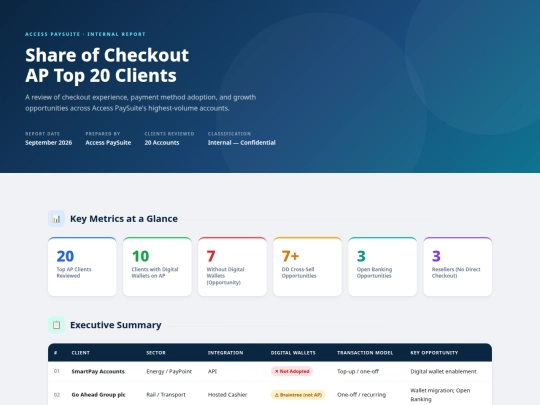This screenshot has height=405, width=540.
Task: Select the 'Key Metrics at a Glance' heading
Action: coord(124,219)
